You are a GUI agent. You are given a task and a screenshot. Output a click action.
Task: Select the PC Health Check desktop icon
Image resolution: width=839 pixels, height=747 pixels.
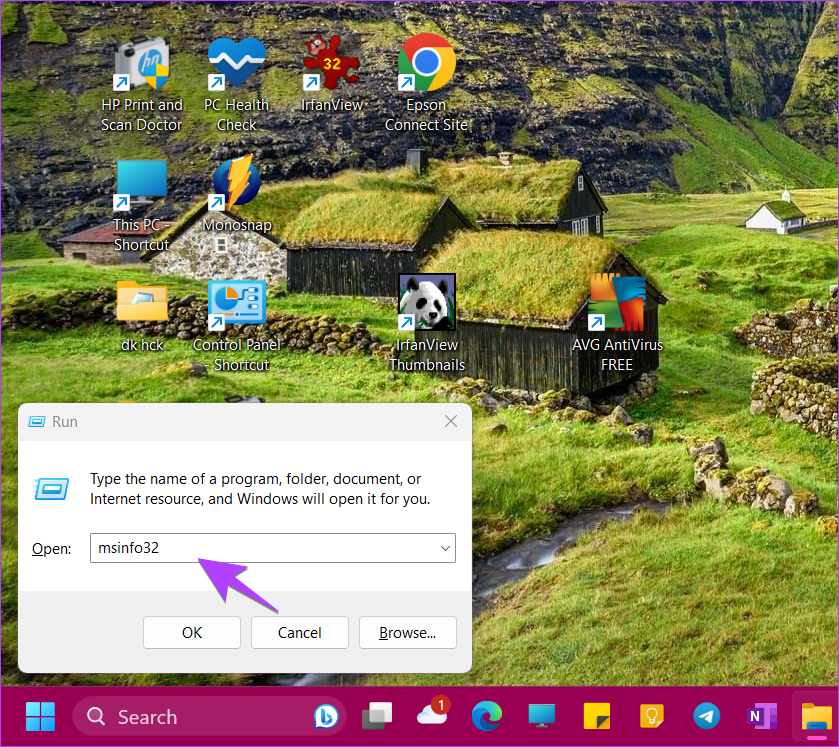tap(236, 65)
